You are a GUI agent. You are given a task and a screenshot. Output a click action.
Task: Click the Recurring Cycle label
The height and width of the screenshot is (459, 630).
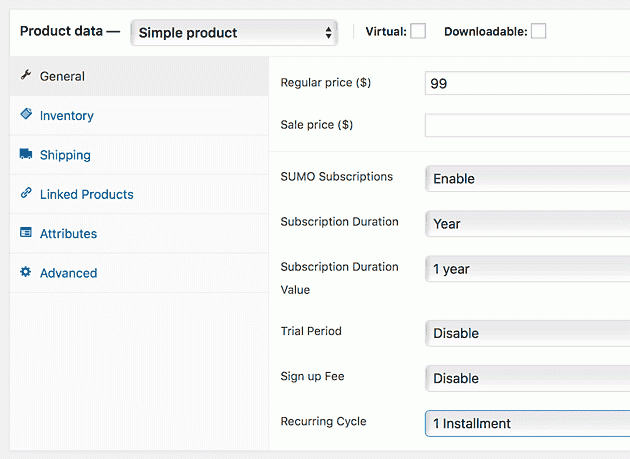[323, 421]
